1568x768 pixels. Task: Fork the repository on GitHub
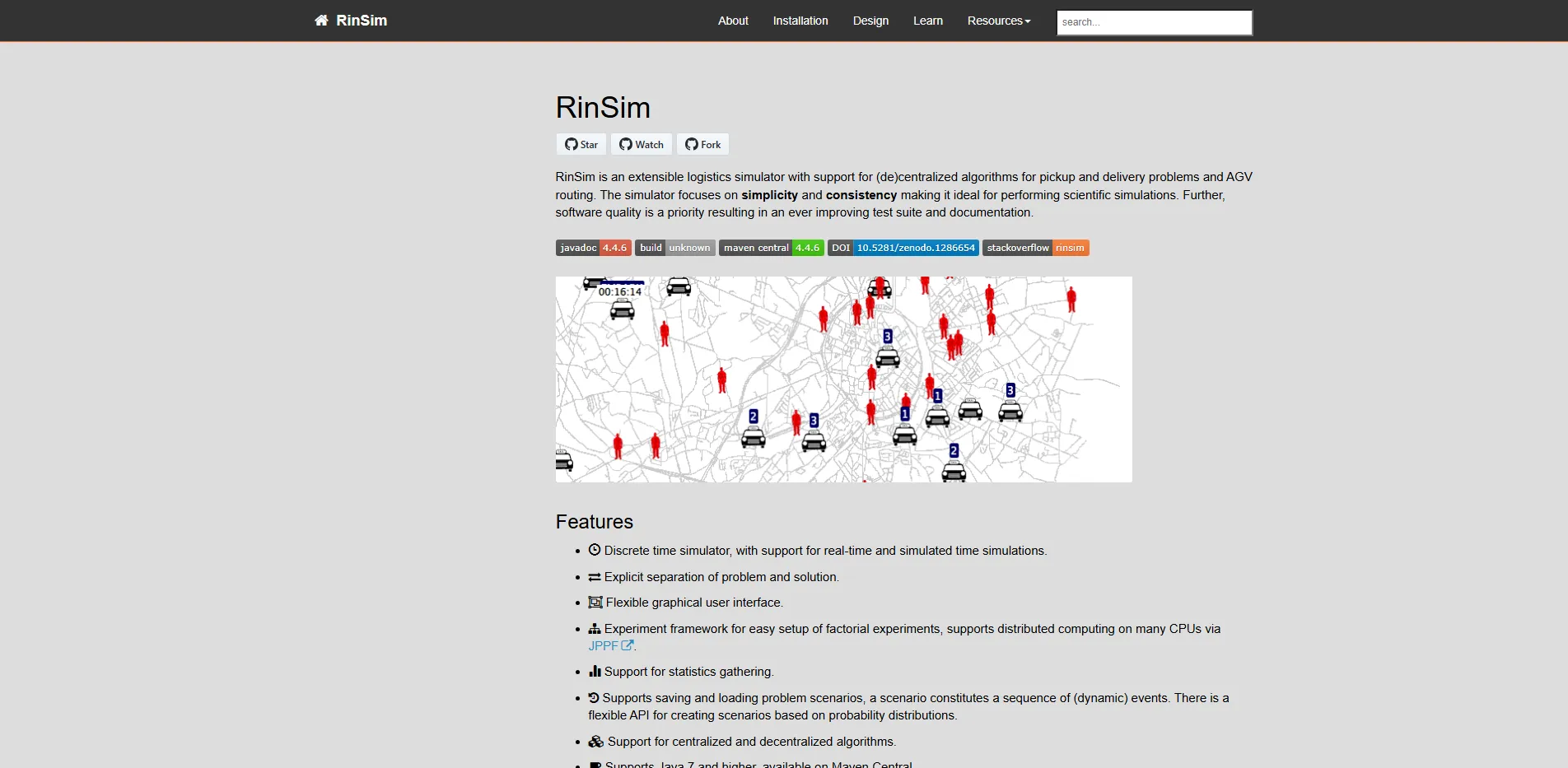[x=702, y=144]
